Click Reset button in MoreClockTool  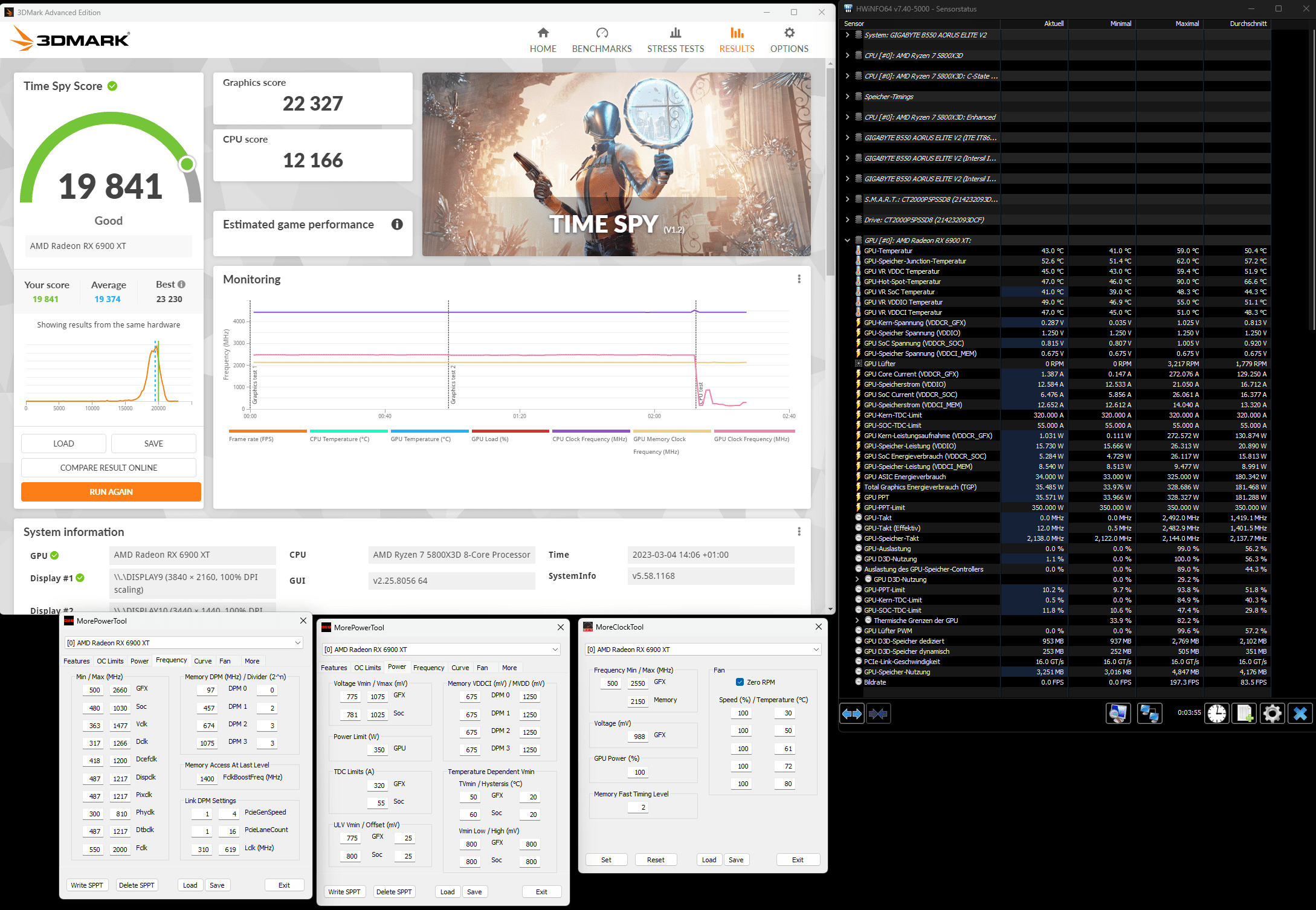coord(656,860)
